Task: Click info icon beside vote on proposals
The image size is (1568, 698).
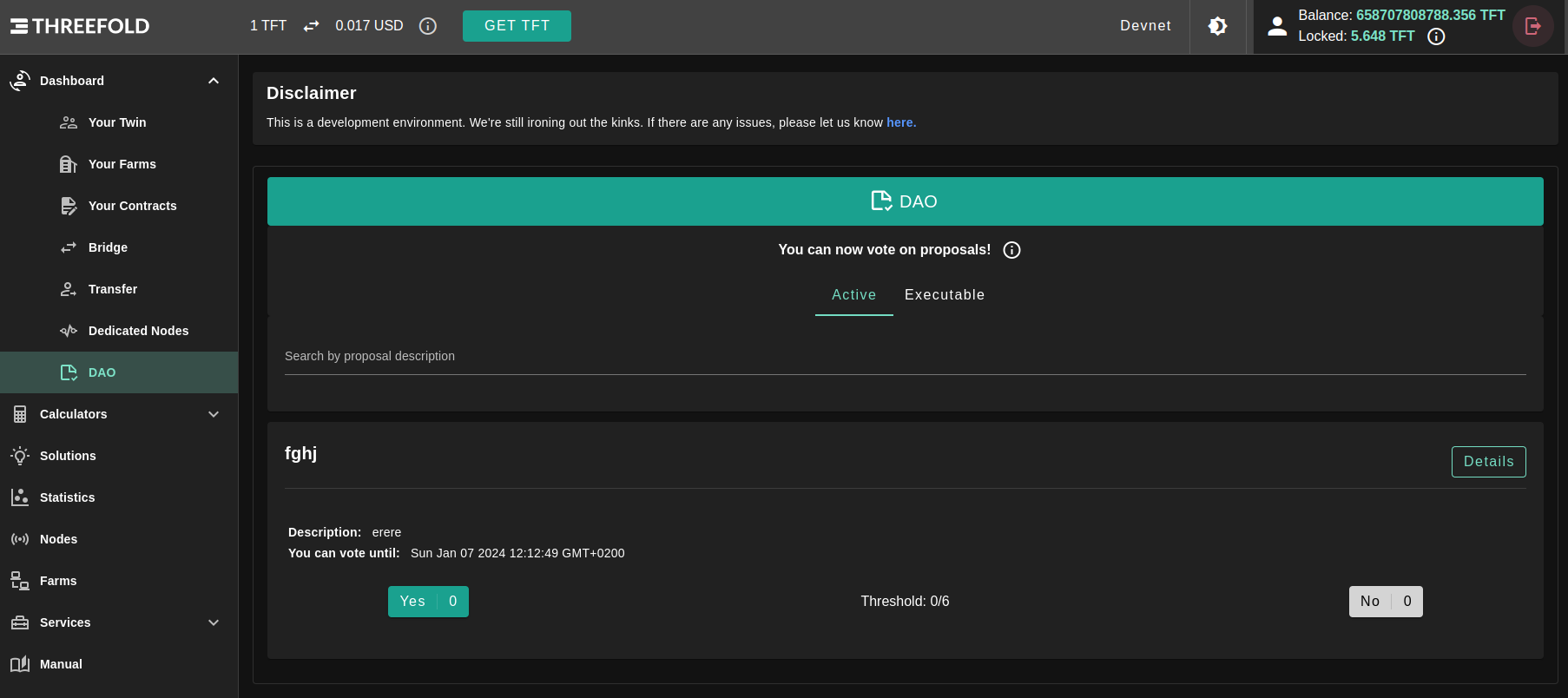Action: (1011, 250)
